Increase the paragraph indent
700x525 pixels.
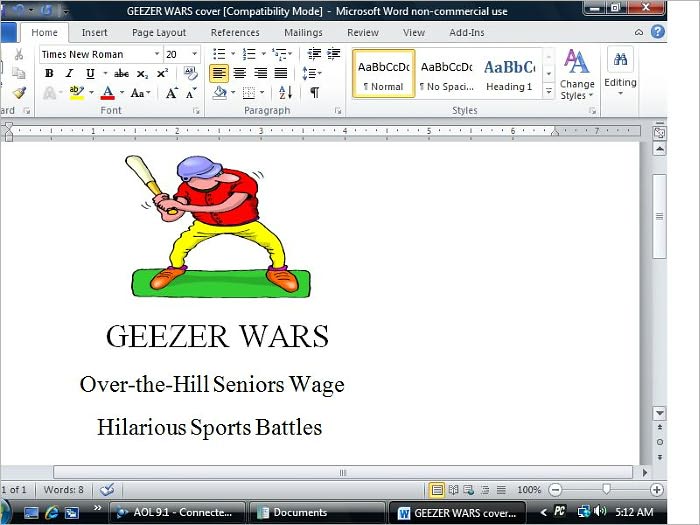333,54
